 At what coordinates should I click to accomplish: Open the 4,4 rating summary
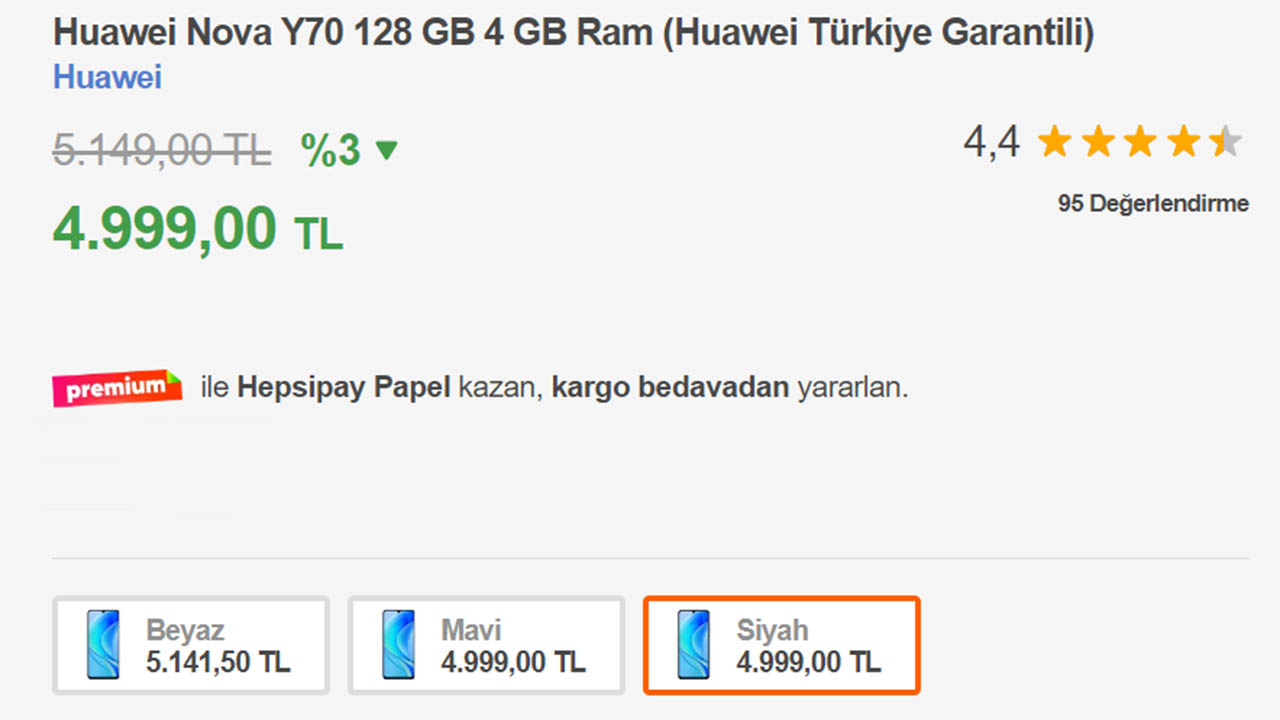click(990, 141)
